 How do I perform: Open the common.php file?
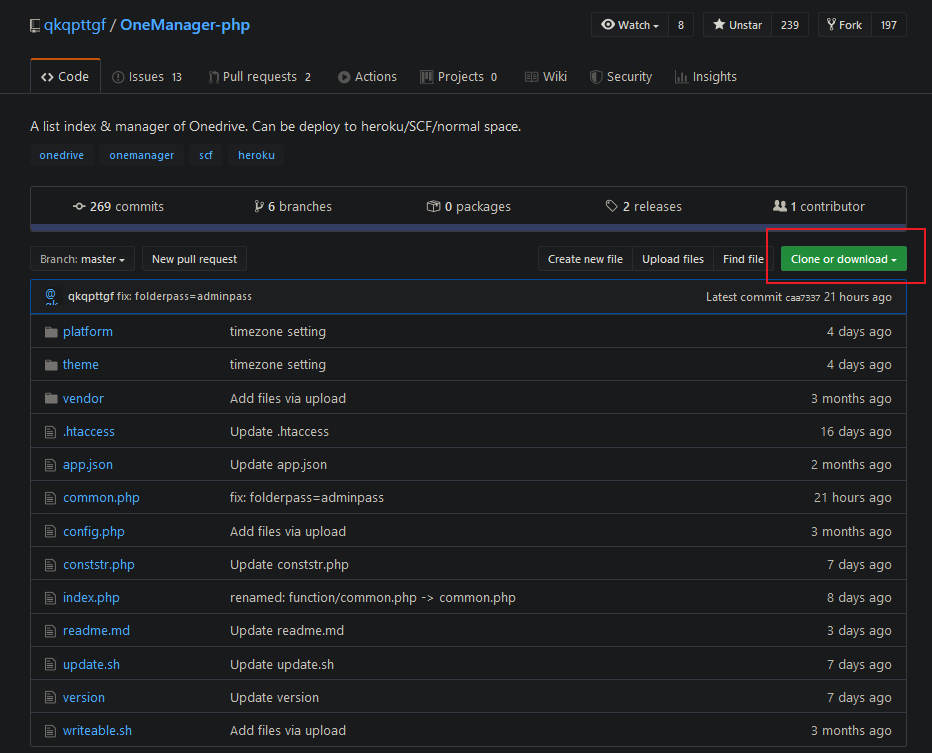point(102,498)
